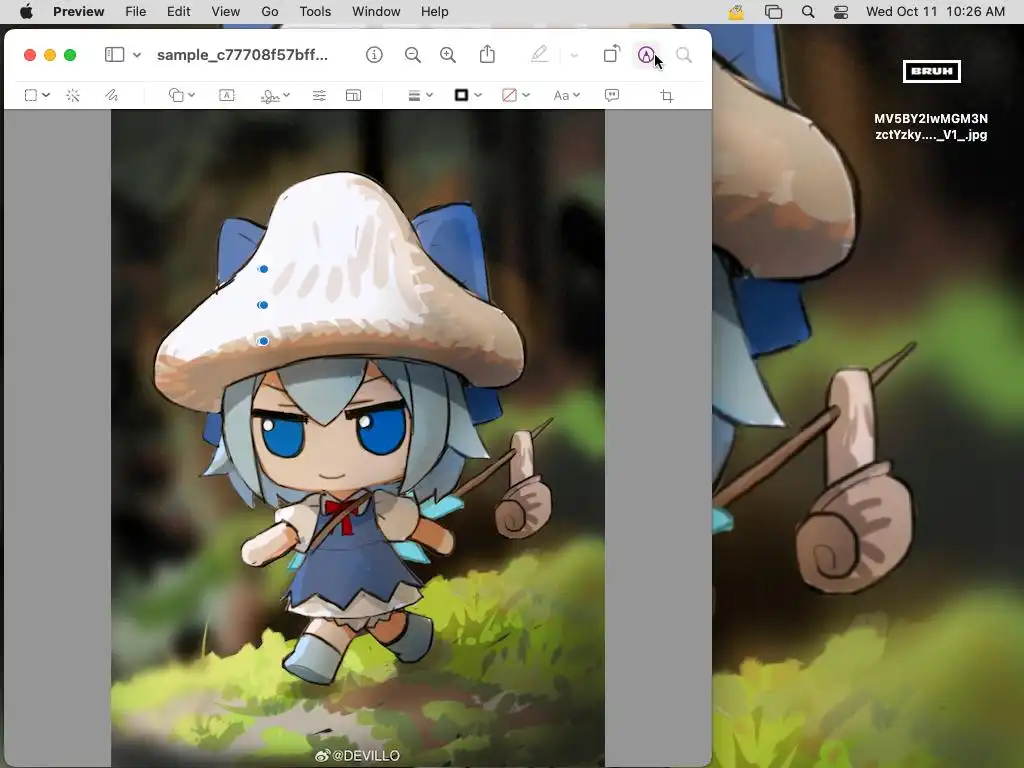Zoom in on the image

(x=448, y=55)
